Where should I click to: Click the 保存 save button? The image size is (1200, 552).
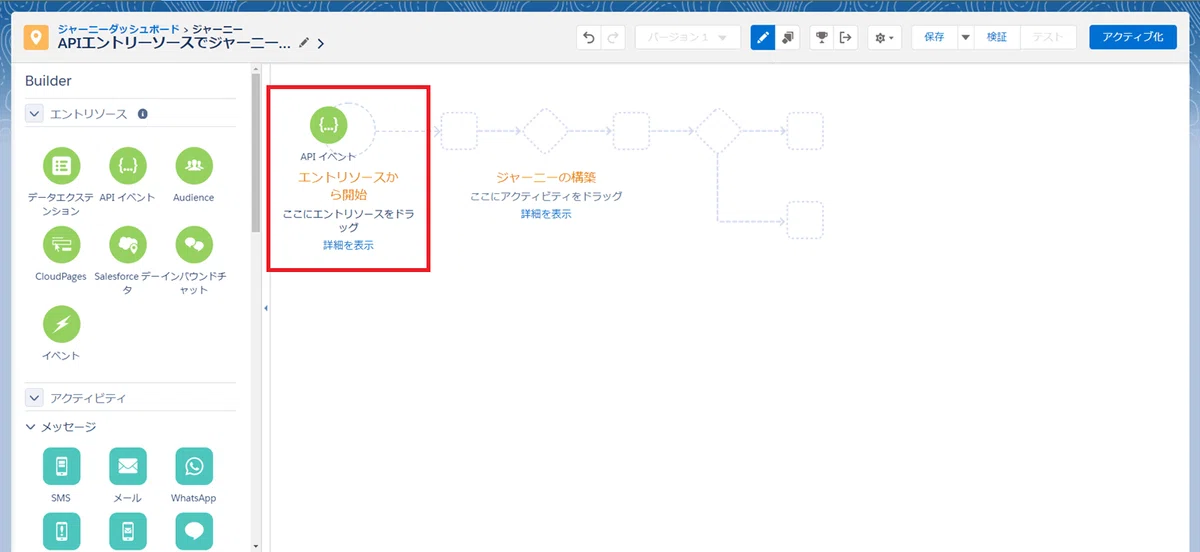(934, 37)
